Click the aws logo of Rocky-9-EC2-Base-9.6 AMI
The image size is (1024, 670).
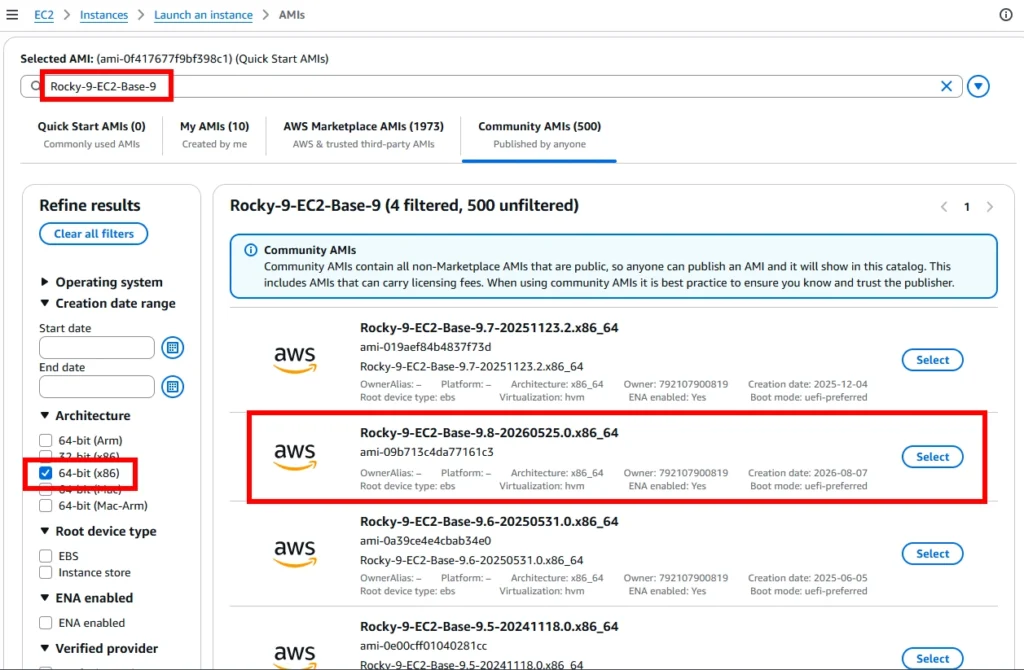coord(295,554)
